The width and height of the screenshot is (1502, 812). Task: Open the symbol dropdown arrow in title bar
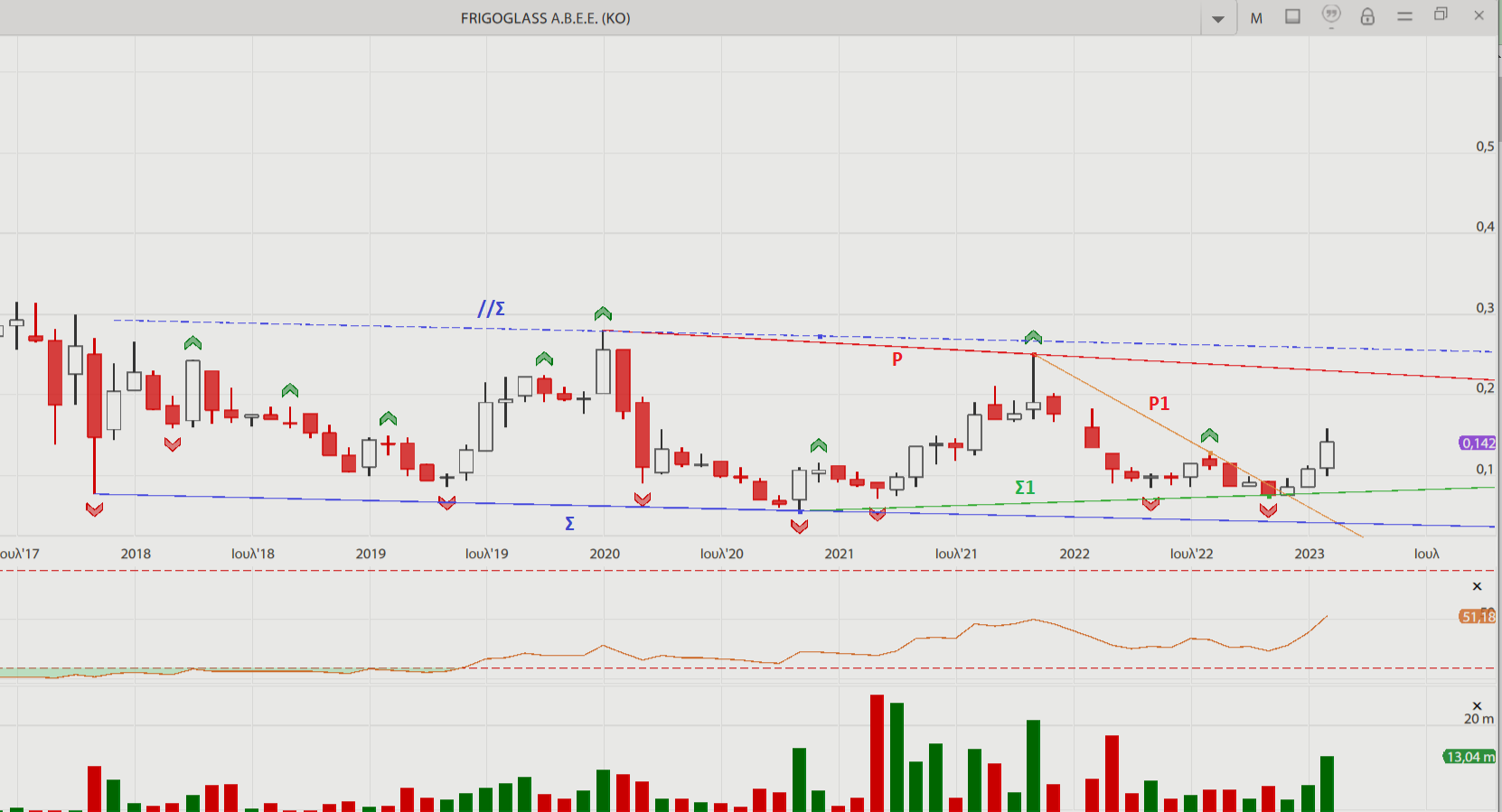pyautogui.click(x=1218, y=18)
